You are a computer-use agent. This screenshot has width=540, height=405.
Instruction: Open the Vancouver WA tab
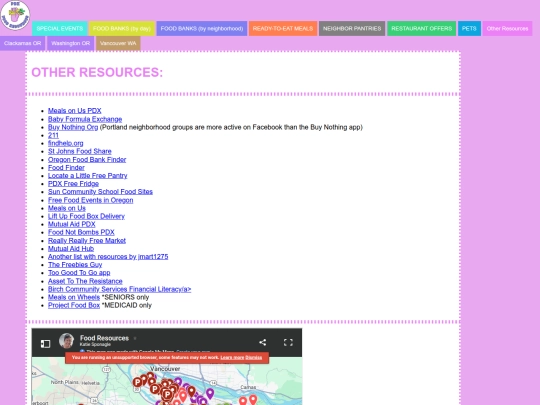(x=118, y=43)
